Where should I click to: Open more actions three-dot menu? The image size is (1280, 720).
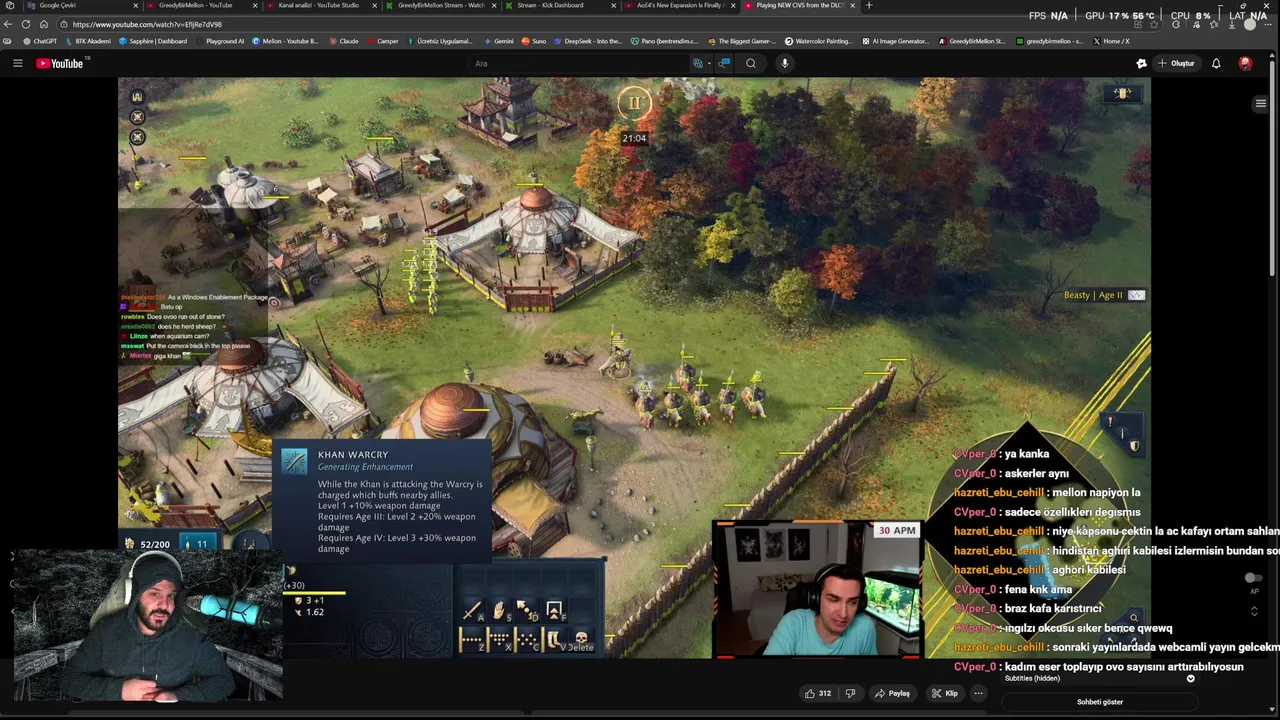[x=979, y=693]
